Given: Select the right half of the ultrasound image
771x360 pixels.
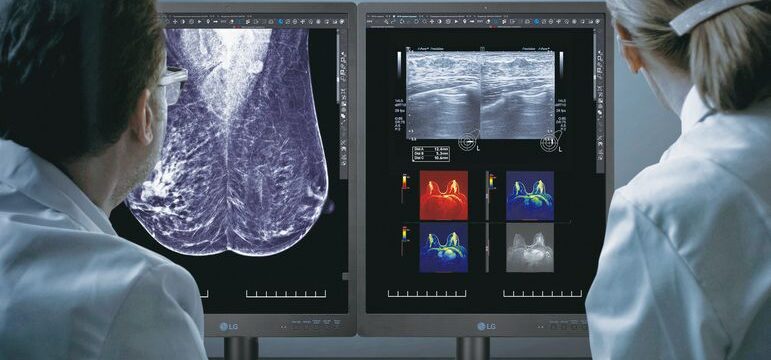Looking at the screenshot, I should pyautogui.click(x=517, y=94).
